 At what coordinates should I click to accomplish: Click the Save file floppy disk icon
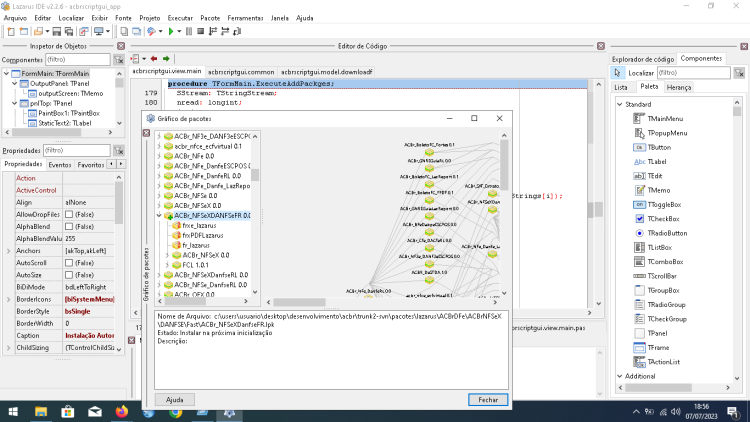point(56,32)
